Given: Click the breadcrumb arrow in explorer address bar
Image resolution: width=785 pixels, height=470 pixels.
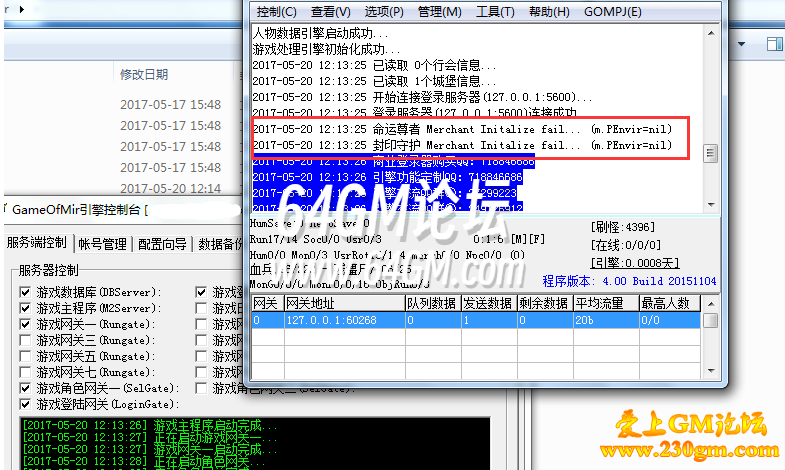Looking at the screenshot, I should pyautogui.click(x=22, y=9).
